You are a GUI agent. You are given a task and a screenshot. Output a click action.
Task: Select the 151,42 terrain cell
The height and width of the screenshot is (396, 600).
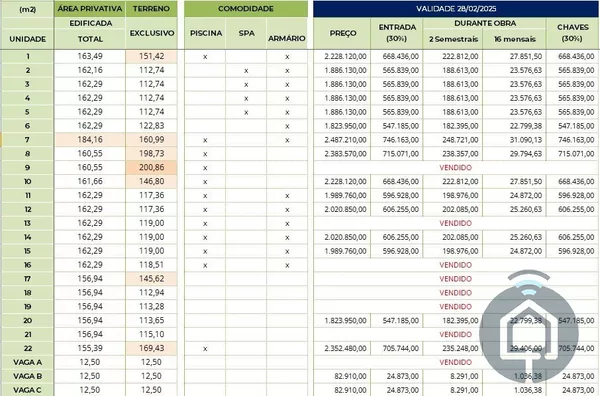click(152, 56)
